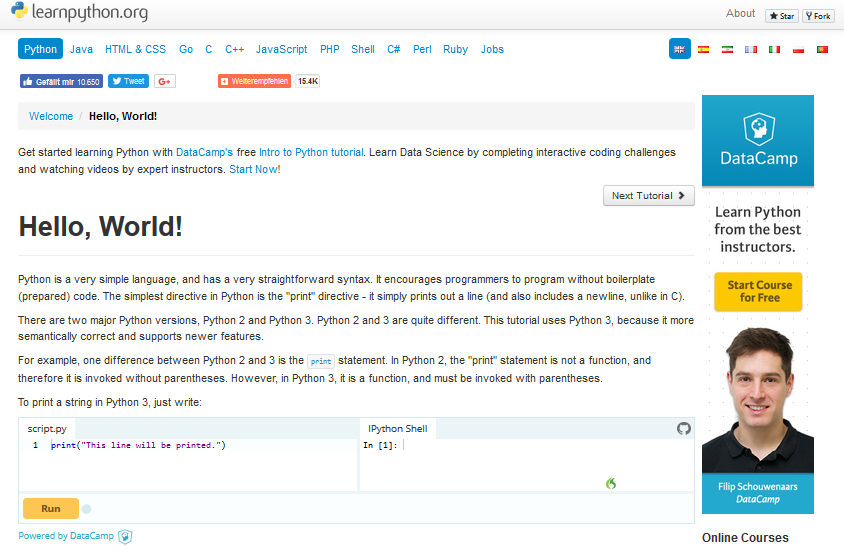Switch language to English flag
Image resolution: width=844 pixels, height=550 pixels.
[x=679, y=49]
